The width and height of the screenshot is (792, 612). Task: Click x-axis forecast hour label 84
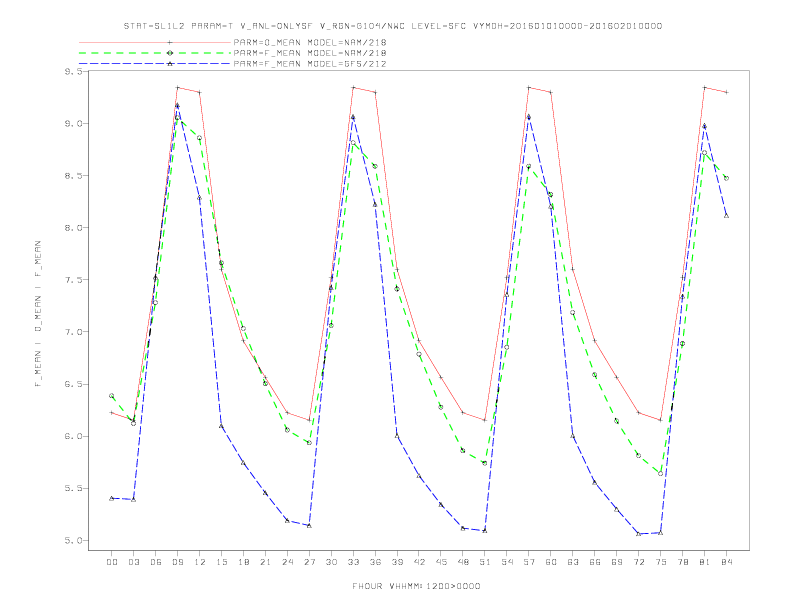(x=726, y=562)
